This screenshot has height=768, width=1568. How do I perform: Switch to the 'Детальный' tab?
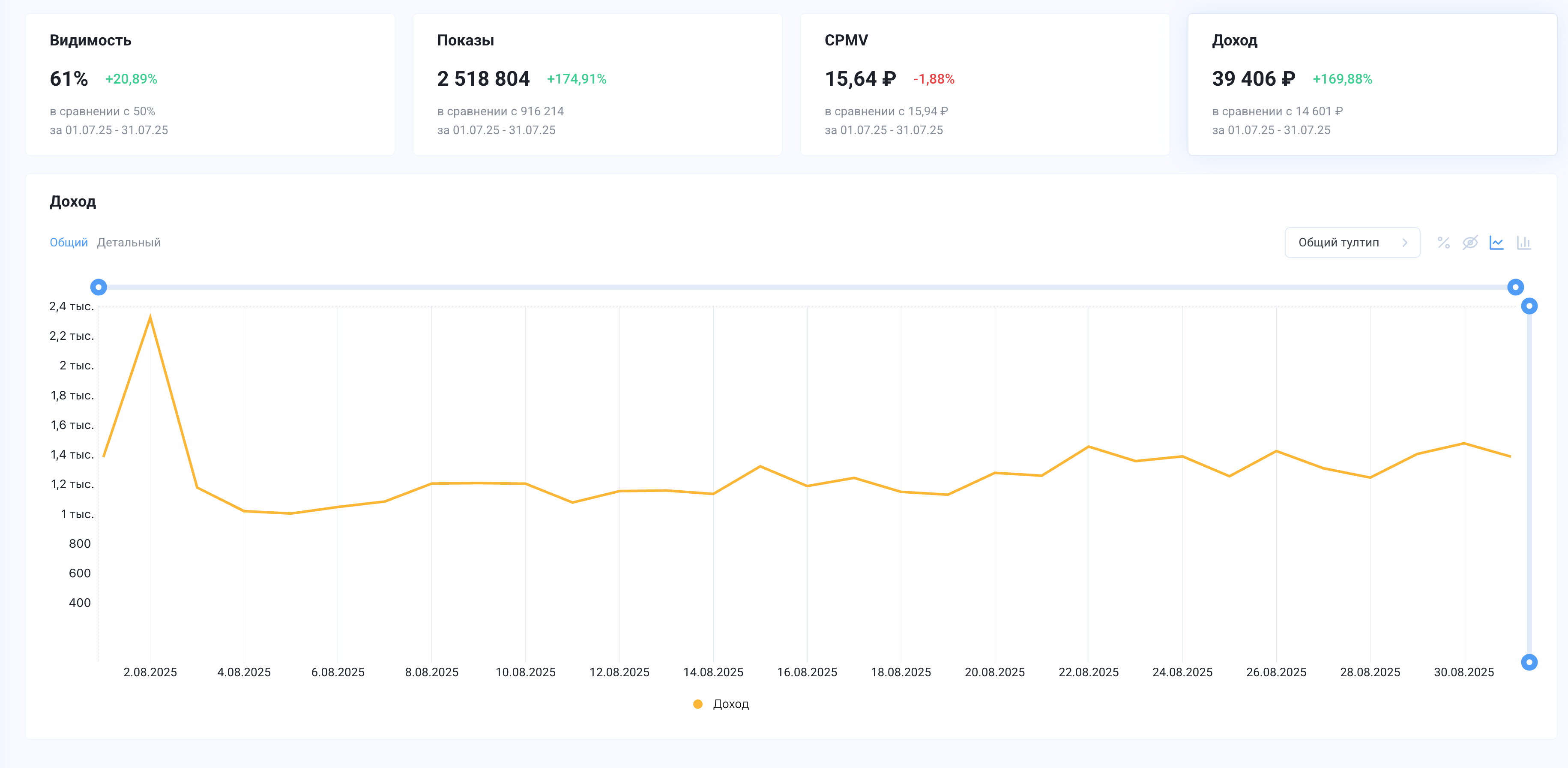tap(129, 243)
